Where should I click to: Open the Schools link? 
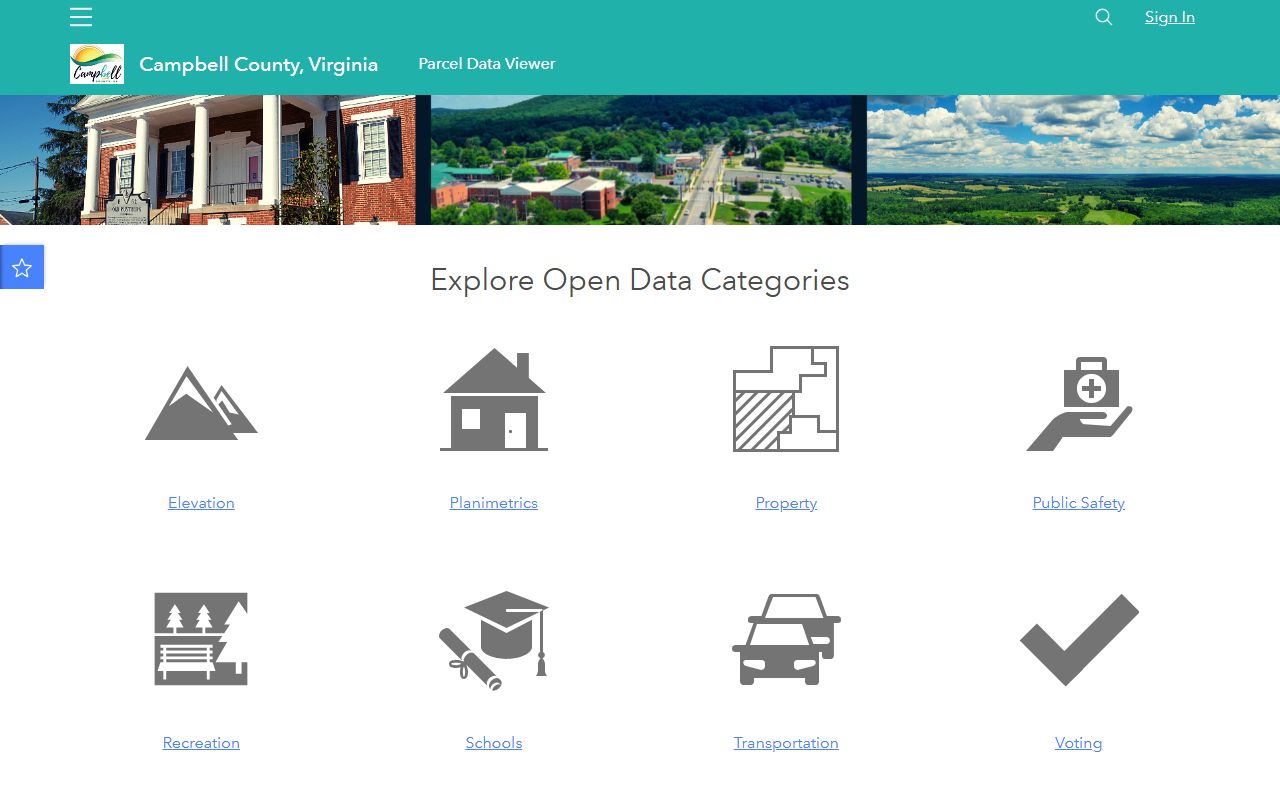click(x=494, y=743)
